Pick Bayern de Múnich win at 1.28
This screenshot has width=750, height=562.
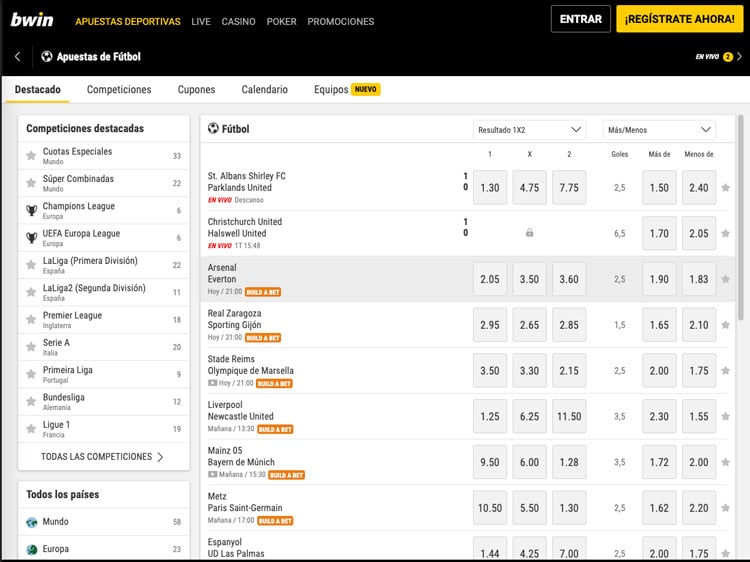569,462
